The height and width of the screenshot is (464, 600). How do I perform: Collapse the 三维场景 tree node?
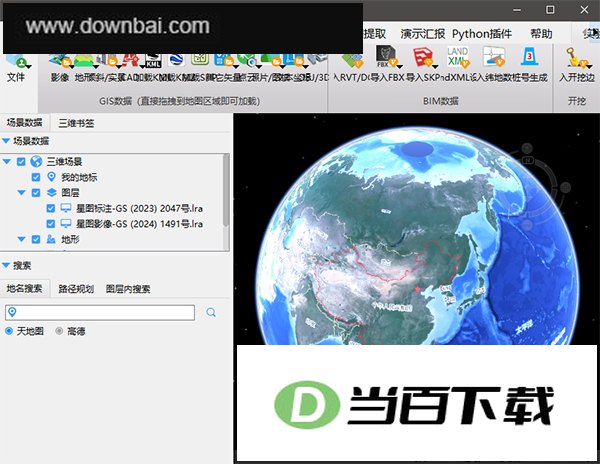7,161
